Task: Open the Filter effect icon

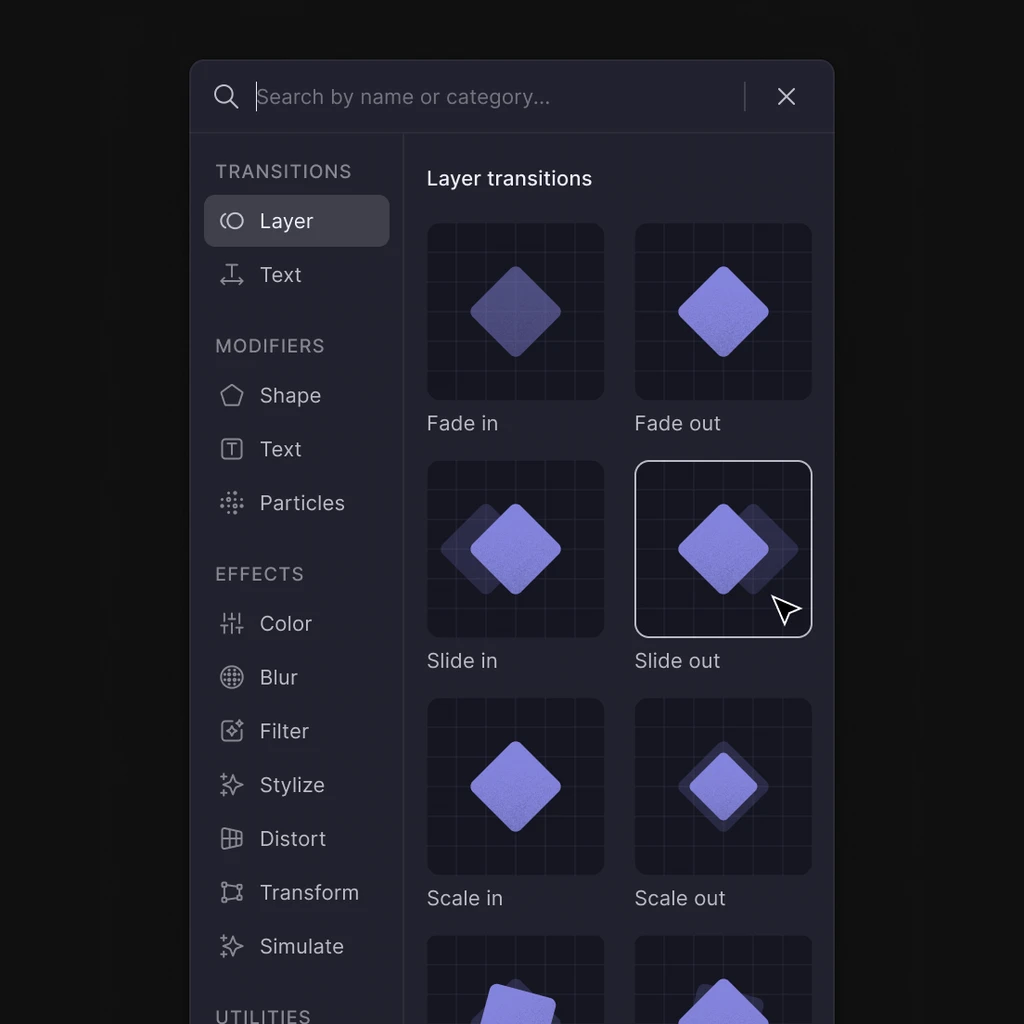Action: (x=231, y=731)
